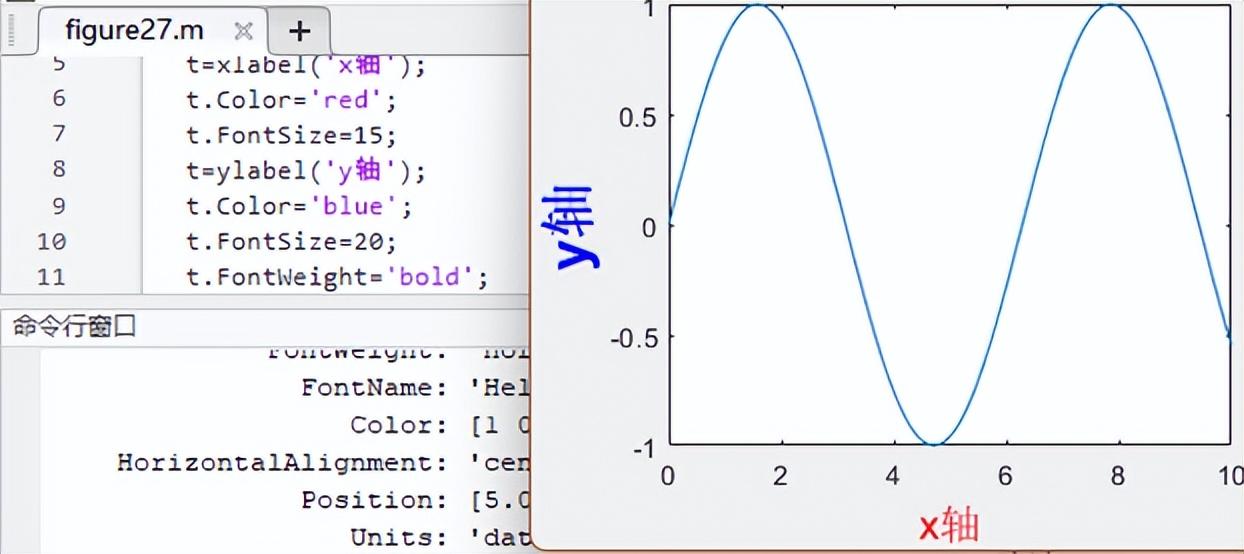Viewport: 1244px width, 554px height.
Task: Click the Units property output
Action: [x=399, y=537]
